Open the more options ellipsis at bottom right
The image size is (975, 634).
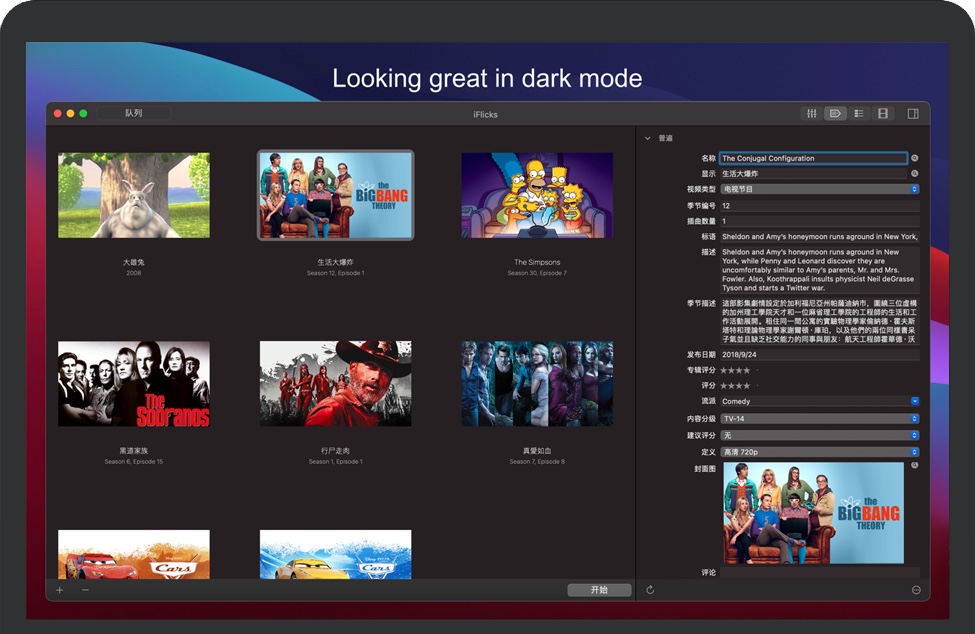coord(916,590)
